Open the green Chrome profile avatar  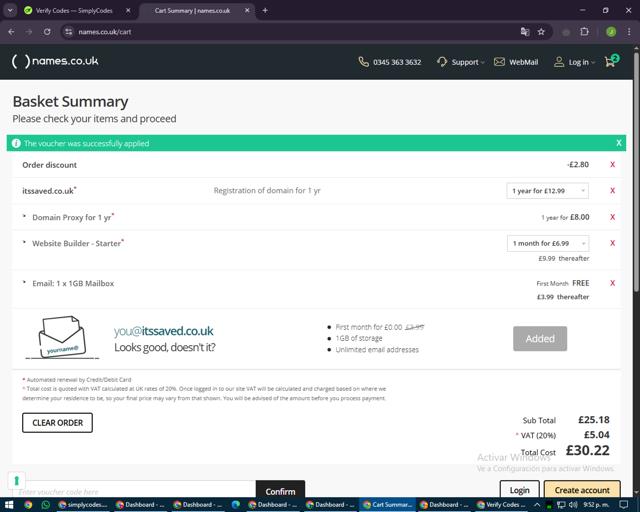pyautogui.click(x=611, y=31)
